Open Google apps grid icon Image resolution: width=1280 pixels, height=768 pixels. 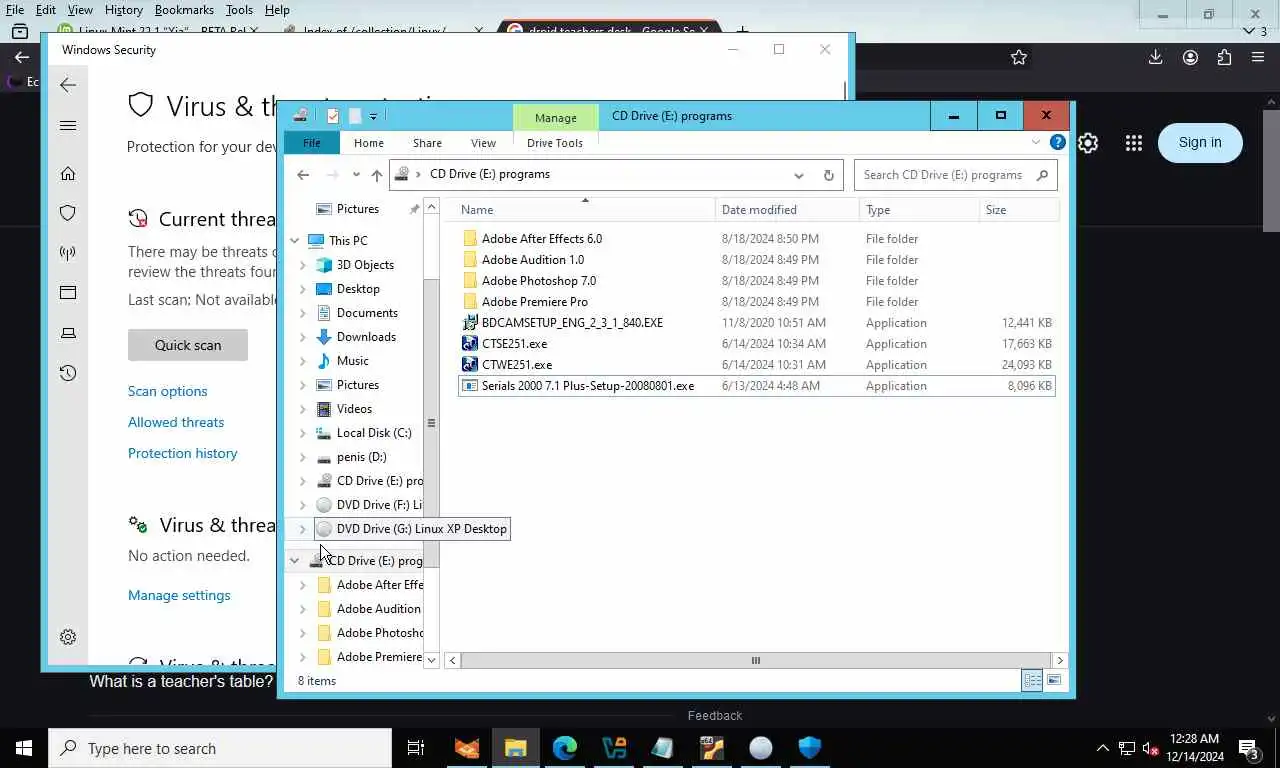(x=1133, y=143)
